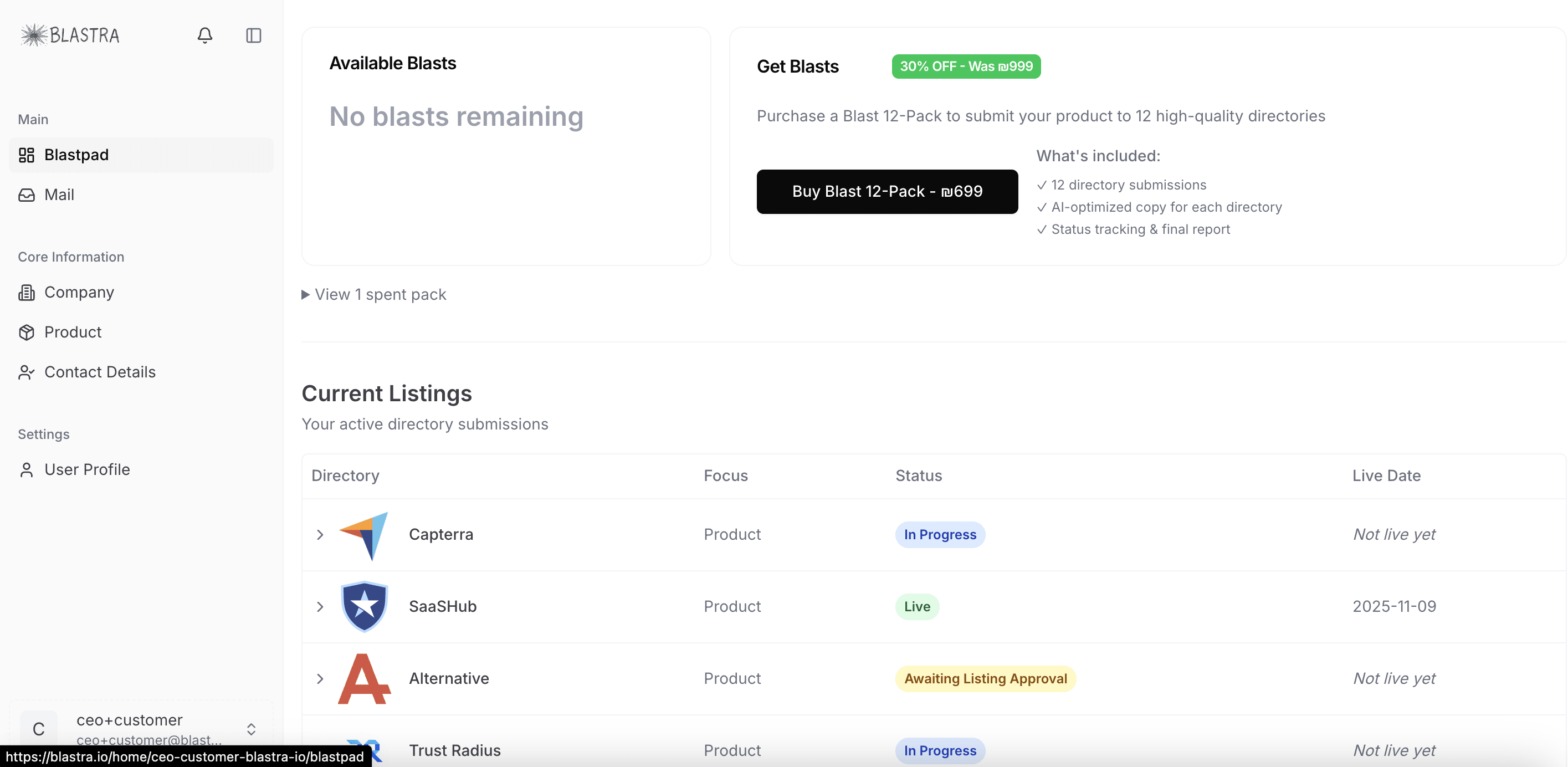Open the Product section
Image resolution: width=1568 pixels, height=767 pixels.
(x=73, y=332)
